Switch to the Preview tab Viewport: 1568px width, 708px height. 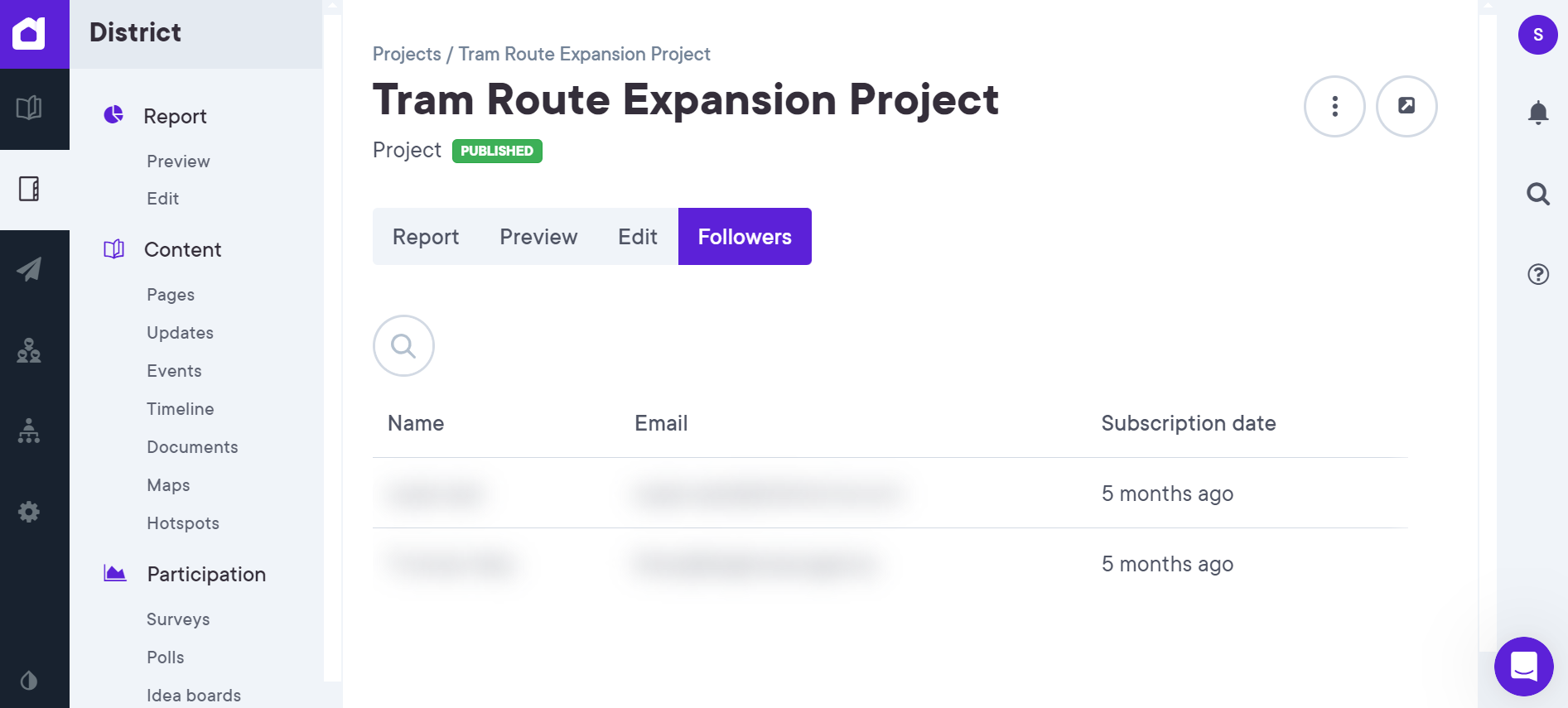(538, 237)
